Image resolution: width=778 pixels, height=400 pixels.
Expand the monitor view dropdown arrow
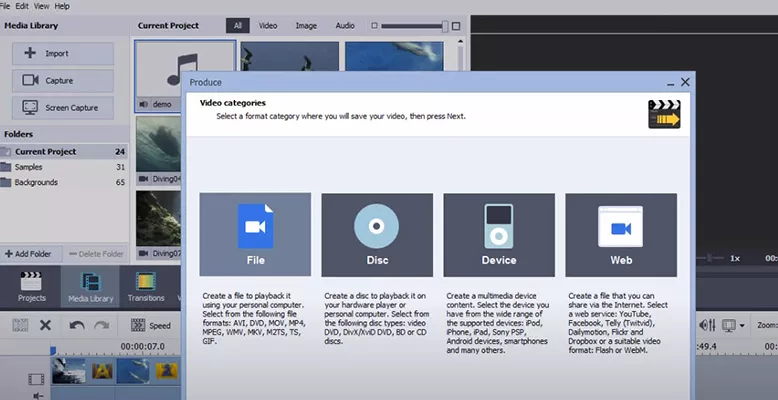coord(742,326)
